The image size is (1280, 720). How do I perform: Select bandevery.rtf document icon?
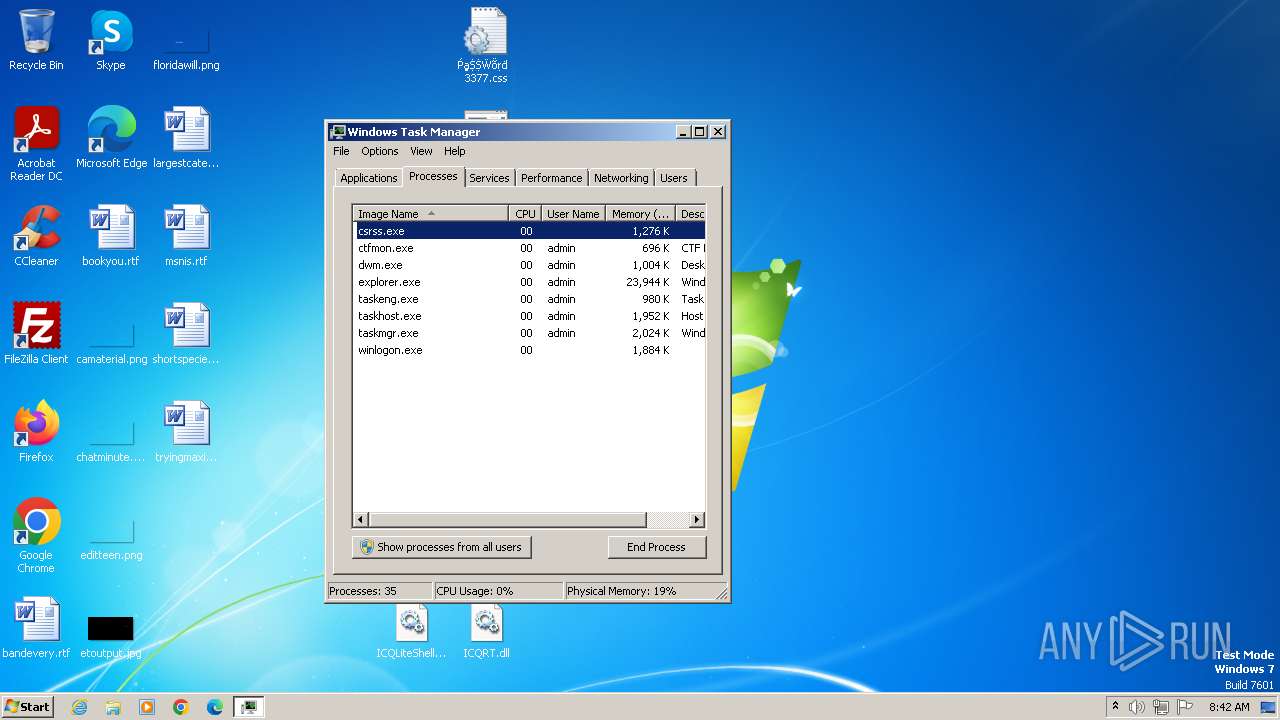(36, 628)
